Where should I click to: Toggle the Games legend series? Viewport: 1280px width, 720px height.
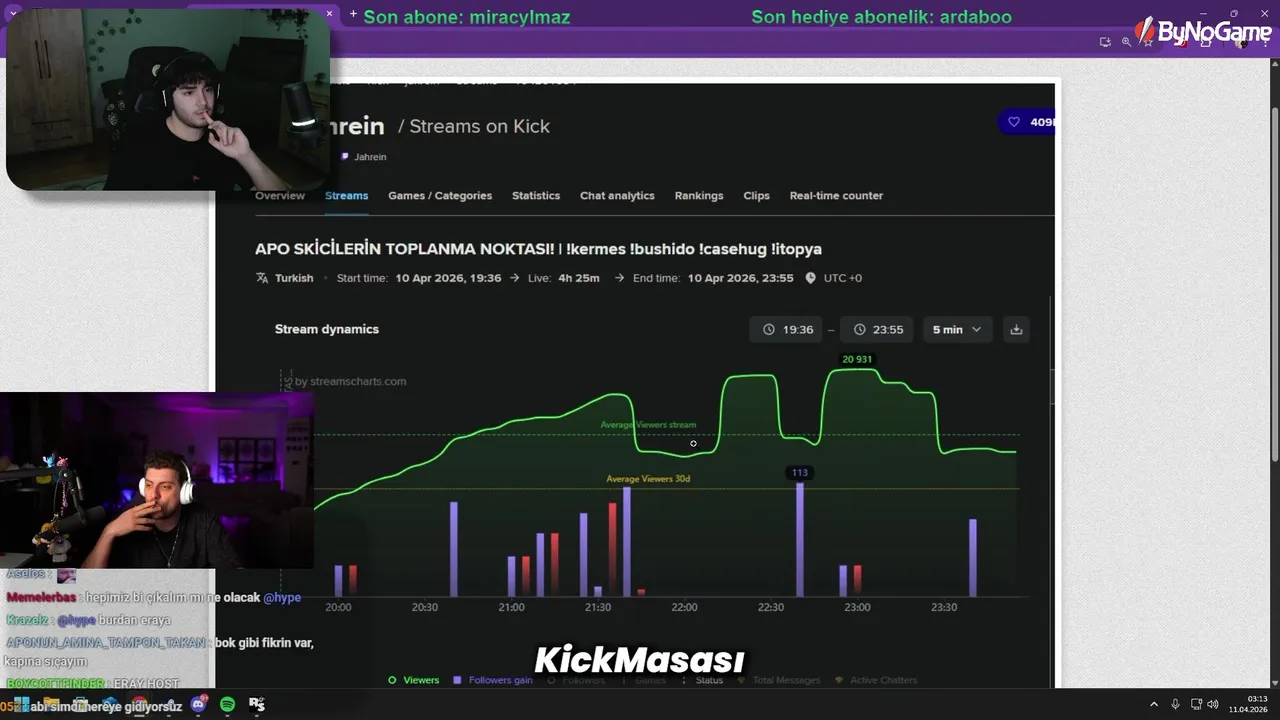tap(643, 680)
